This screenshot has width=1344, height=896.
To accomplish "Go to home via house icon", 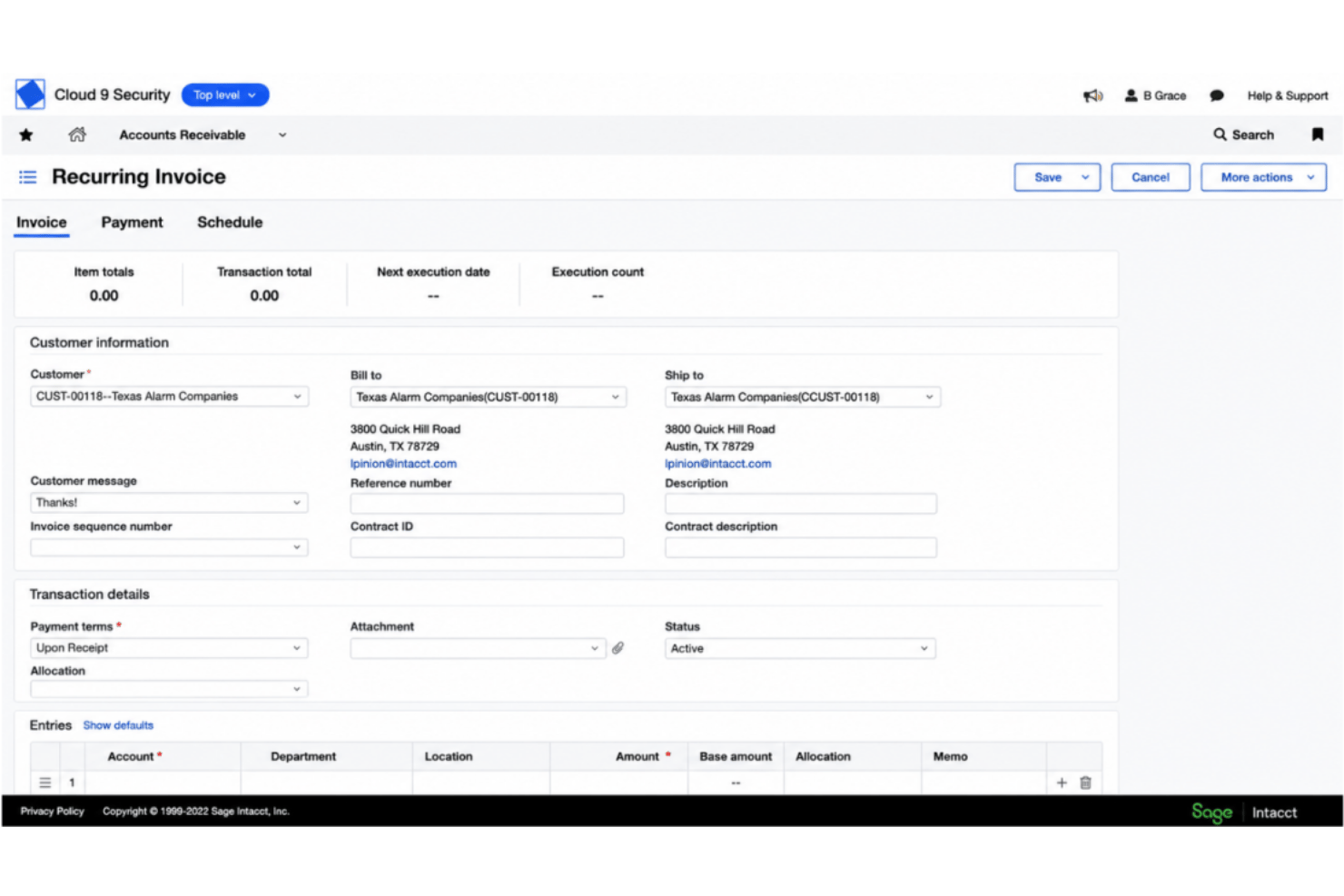I will (77, 134).
